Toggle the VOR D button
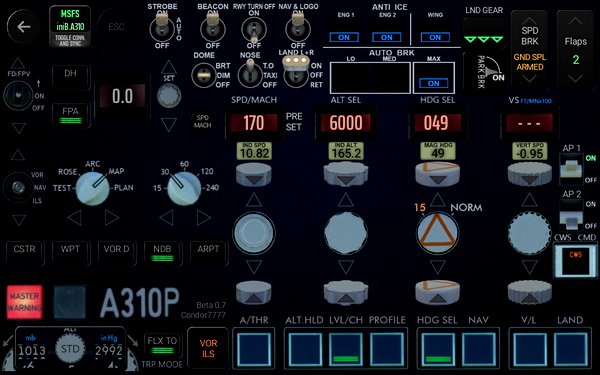 coord(116,253)
